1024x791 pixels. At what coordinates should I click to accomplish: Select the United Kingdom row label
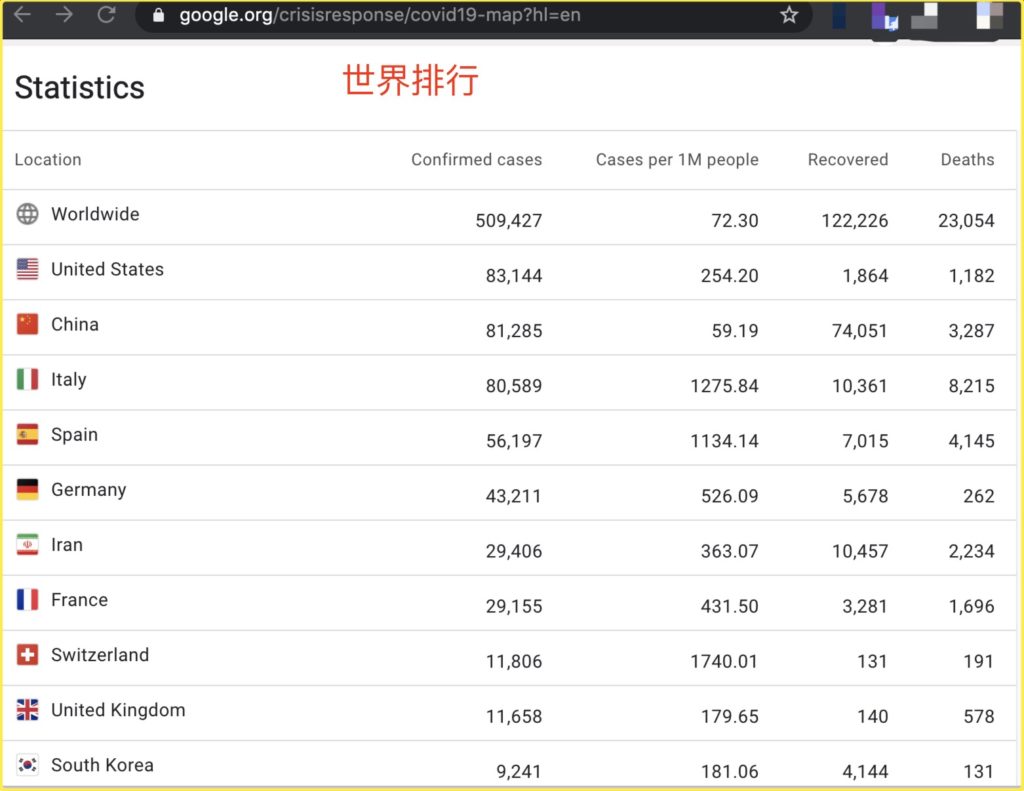click(118, 710)
